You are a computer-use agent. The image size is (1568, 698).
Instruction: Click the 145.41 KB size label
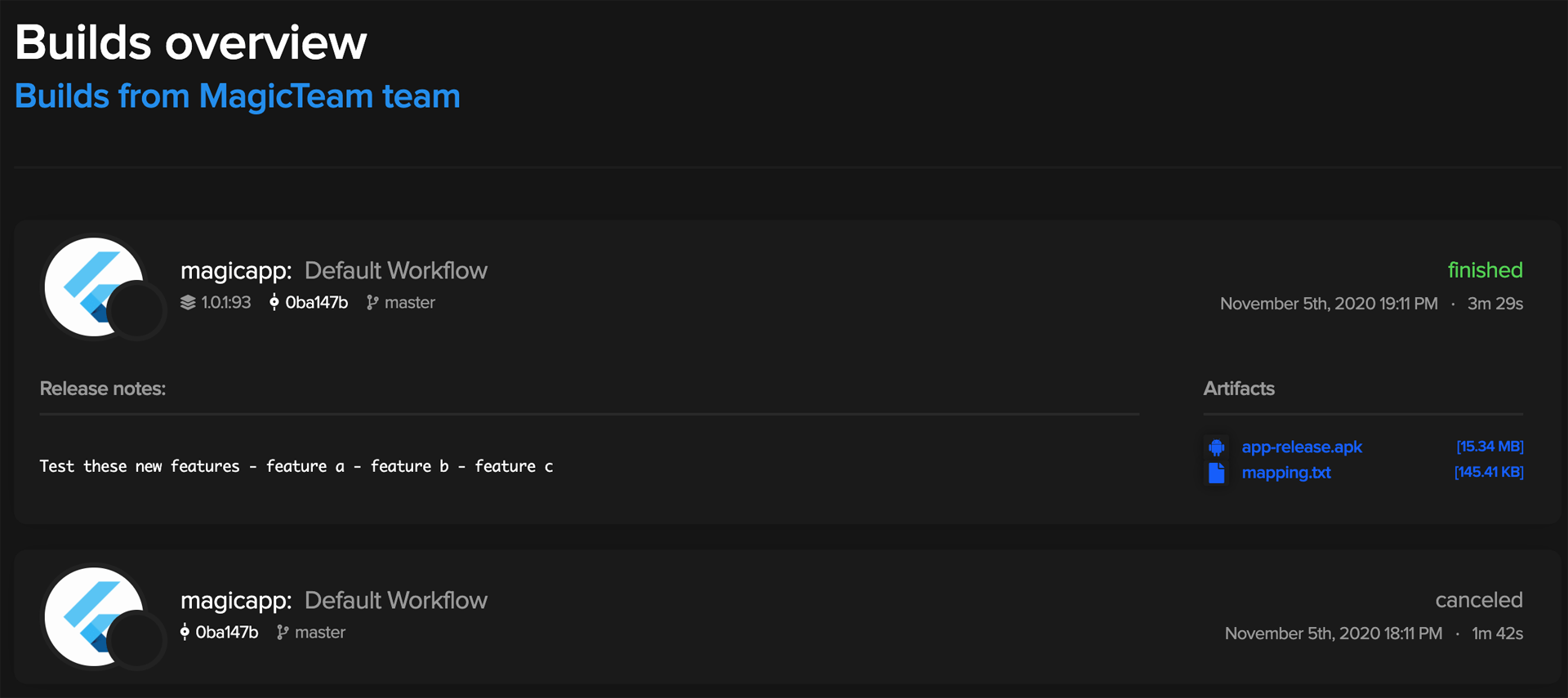tap(1489, 472)
